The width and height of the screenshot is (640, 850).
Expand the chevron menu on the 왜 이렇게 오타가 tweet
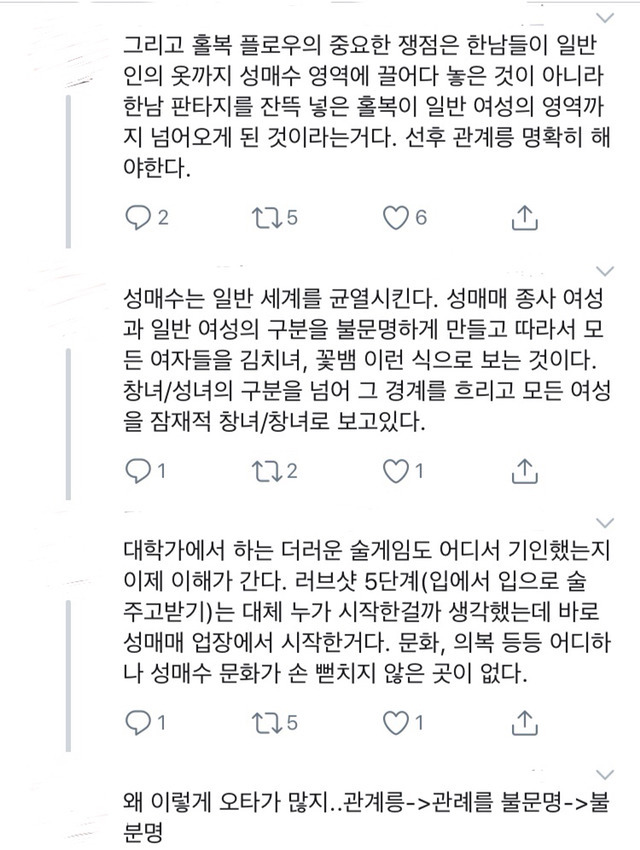[x=604, y=775]
